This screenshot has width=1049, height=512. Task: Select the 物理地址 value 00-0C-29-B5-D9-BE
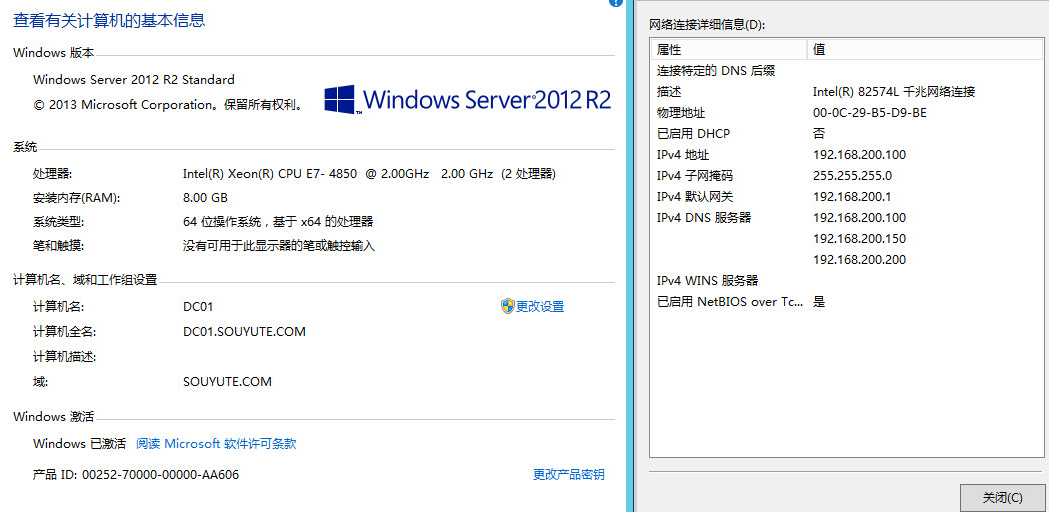[869, 112]
